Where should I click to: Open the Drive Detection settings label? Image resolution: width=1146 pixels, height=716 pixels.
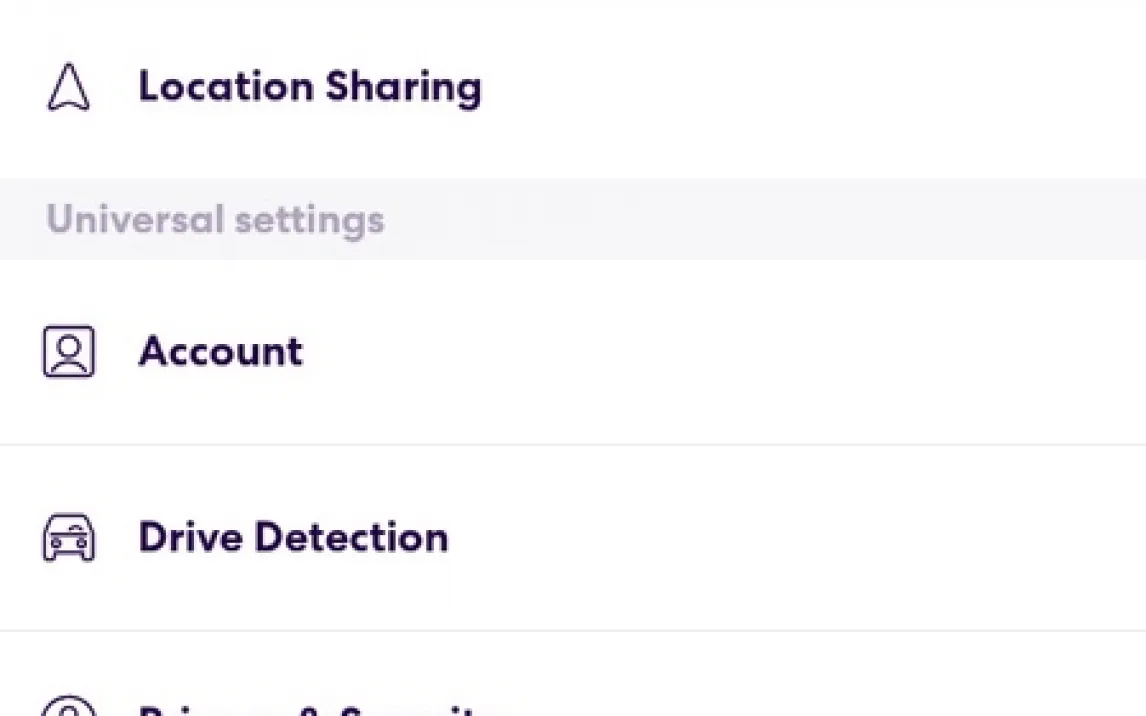click(293, 538)
